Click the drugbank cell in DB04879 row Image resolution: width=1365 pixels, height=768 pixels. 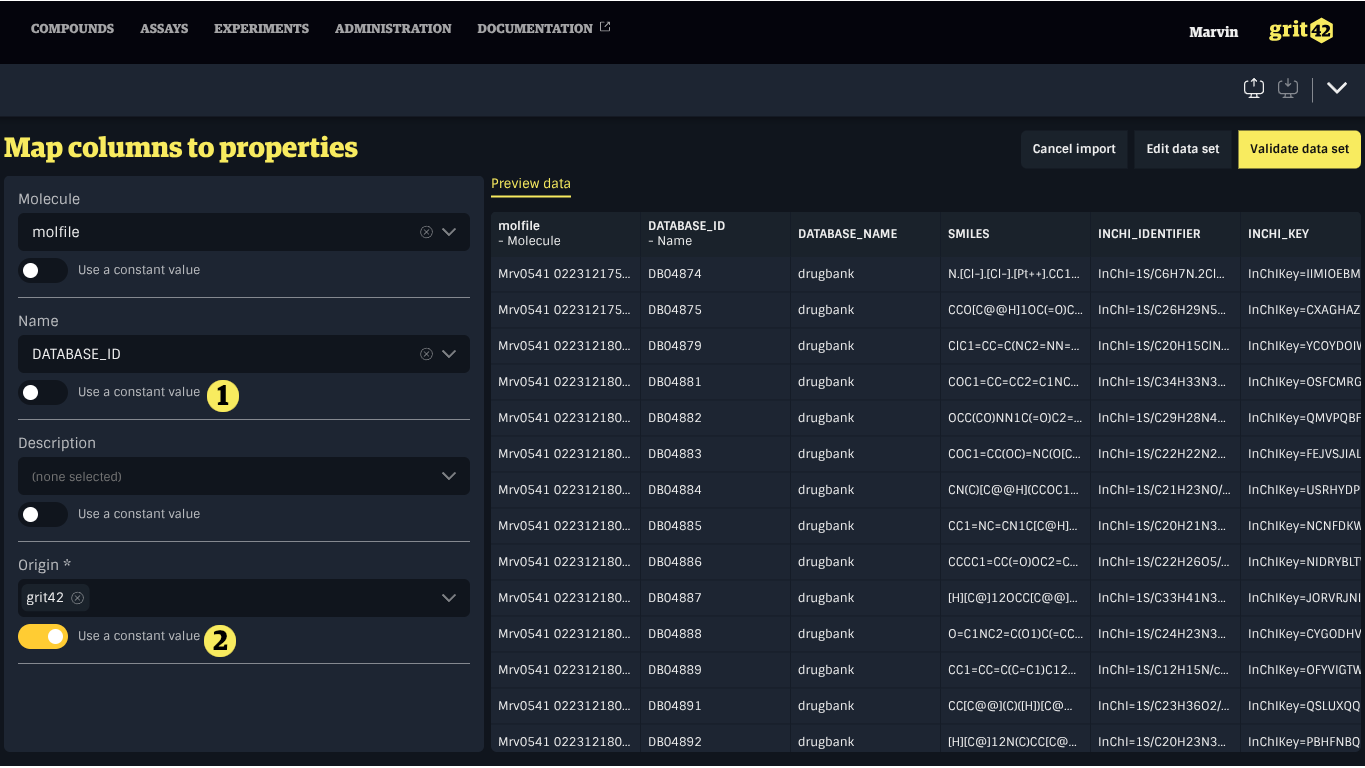click(x=865, y=346)
